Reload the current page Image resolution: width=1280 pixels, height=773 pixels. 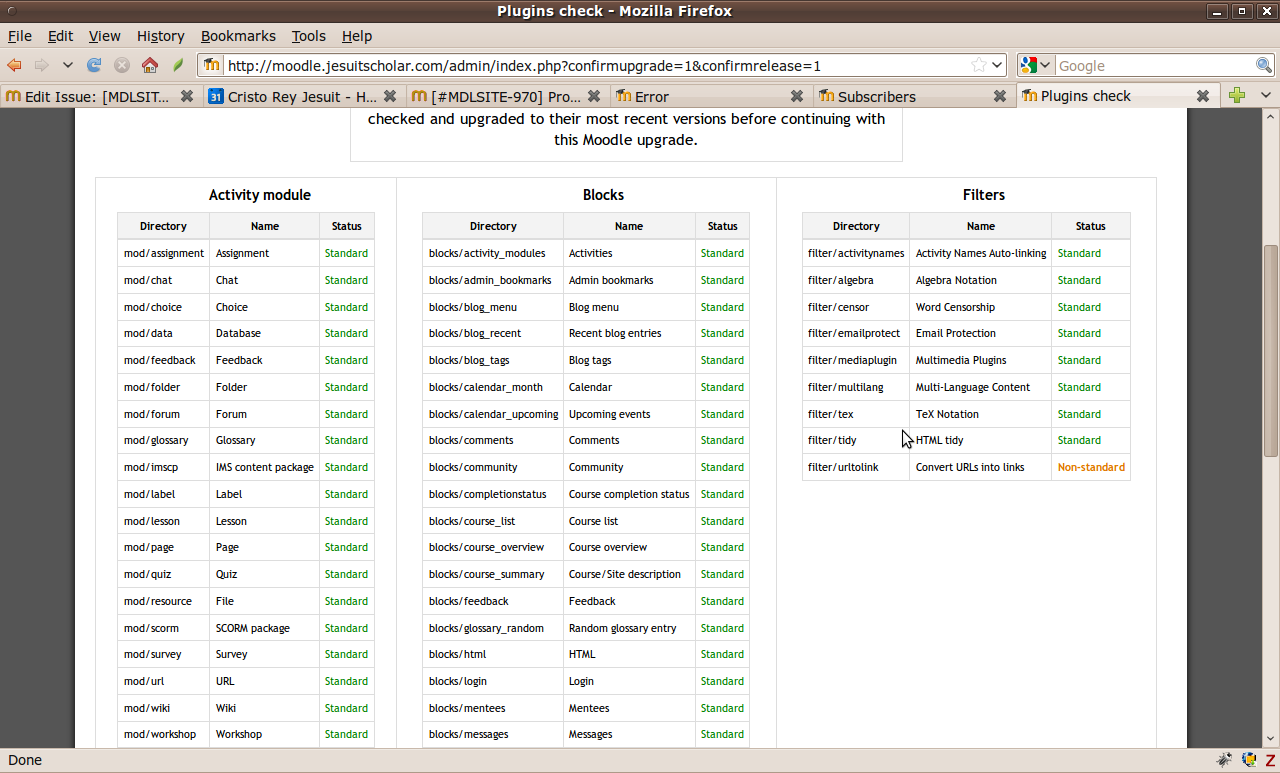[94, 65]
